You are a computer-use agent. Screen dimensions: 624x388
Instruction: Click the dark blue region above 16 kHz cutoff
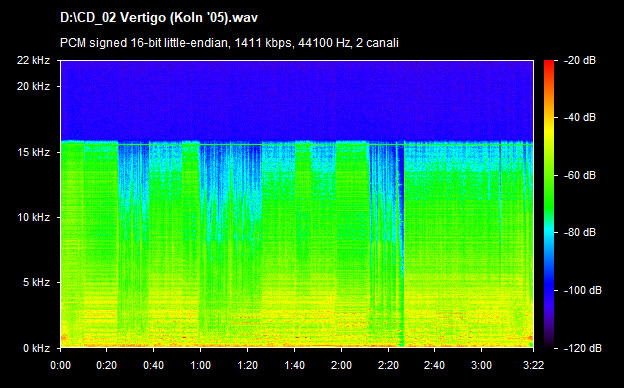click(x=297, y=101)
